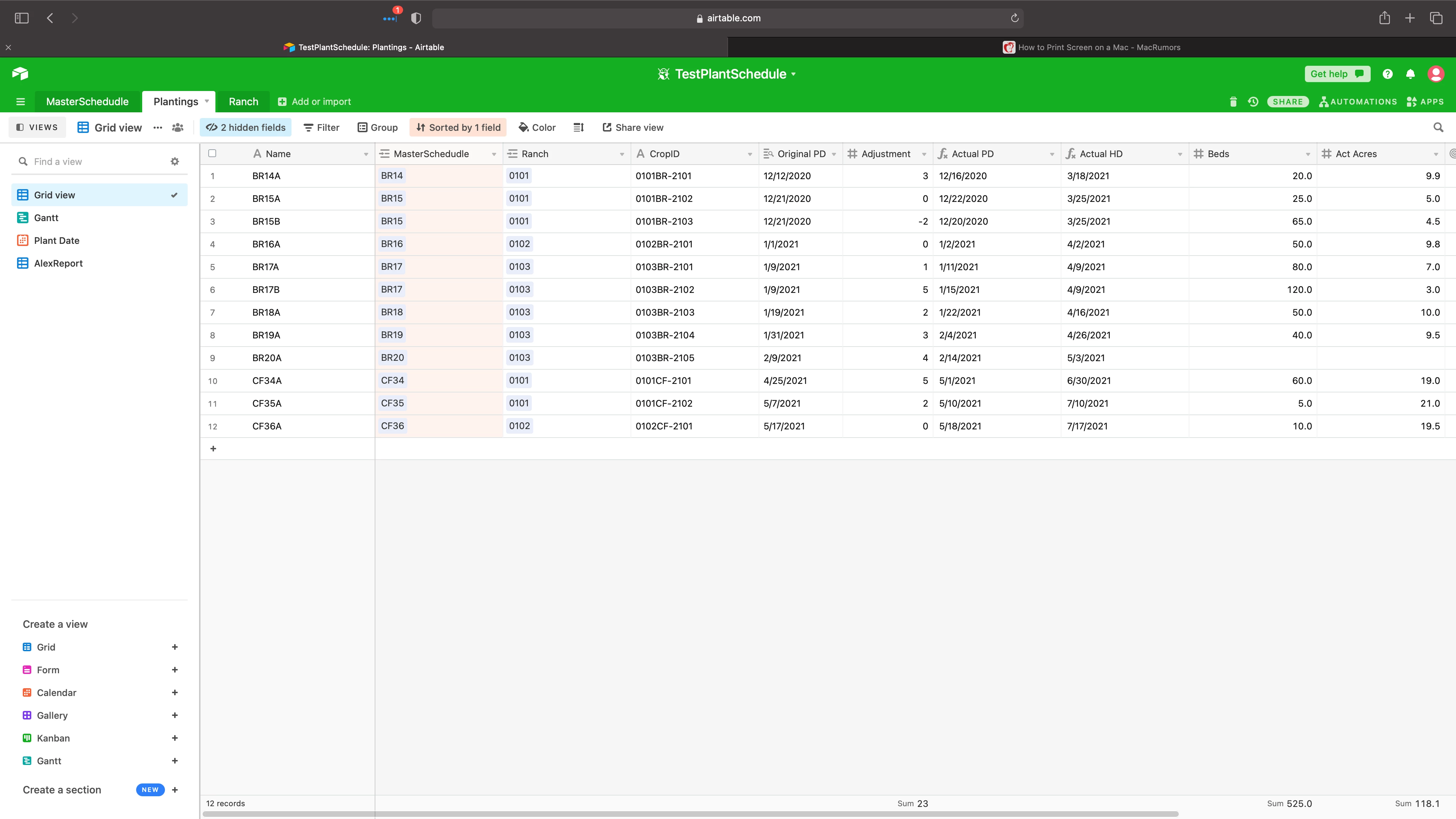Open Original PD column dropdown arrow
Viewport: 1456px width, 819px height.
834,154
